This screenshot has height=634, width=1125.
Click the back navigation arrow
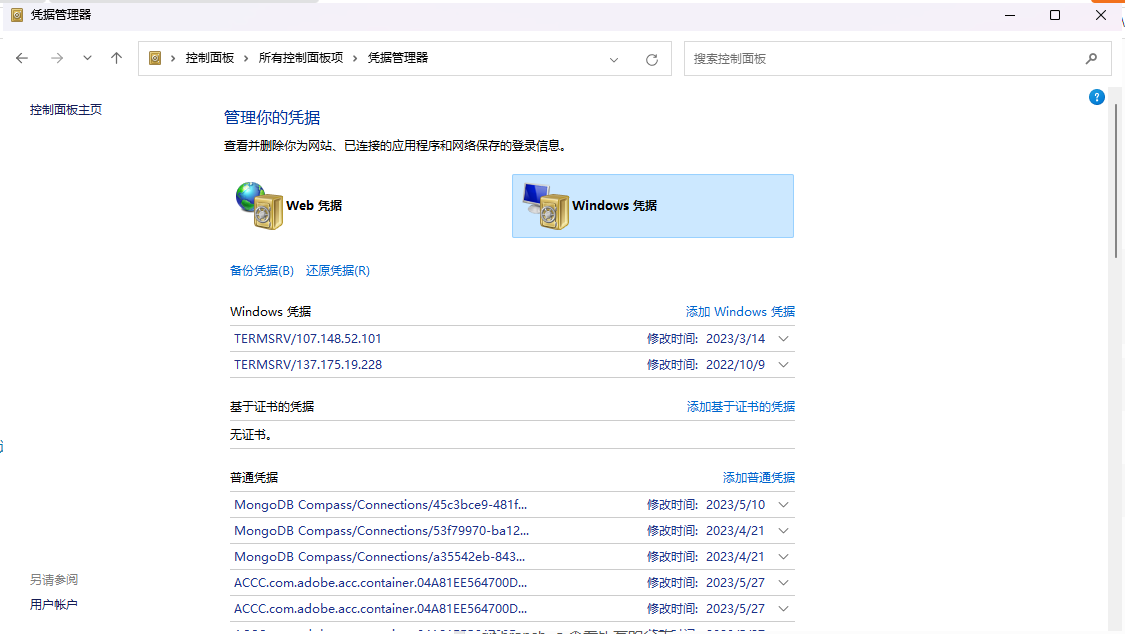tap(22, 58)
